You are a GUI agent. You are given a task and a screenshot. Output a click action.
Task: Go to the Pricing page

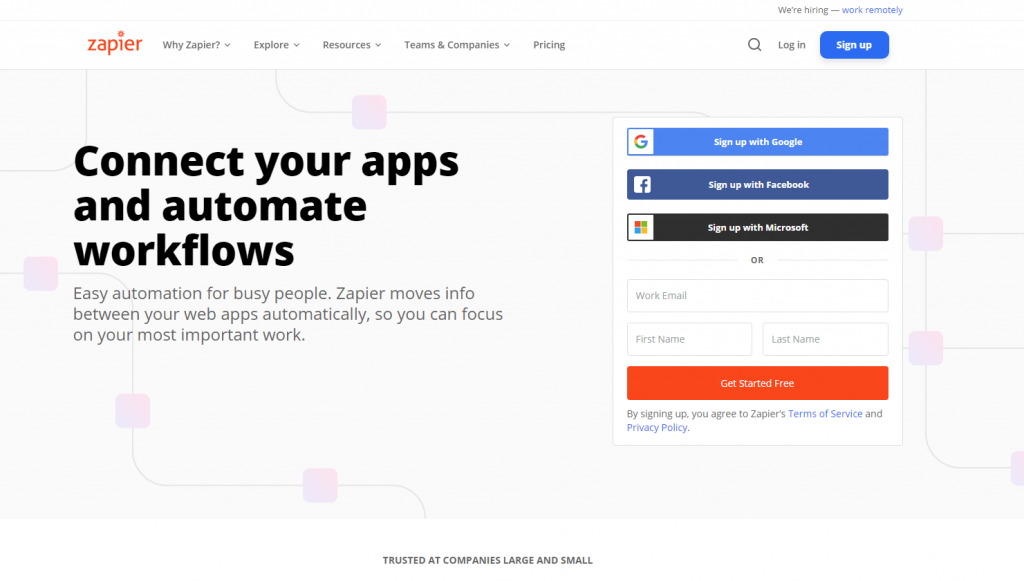click(549, 45)
